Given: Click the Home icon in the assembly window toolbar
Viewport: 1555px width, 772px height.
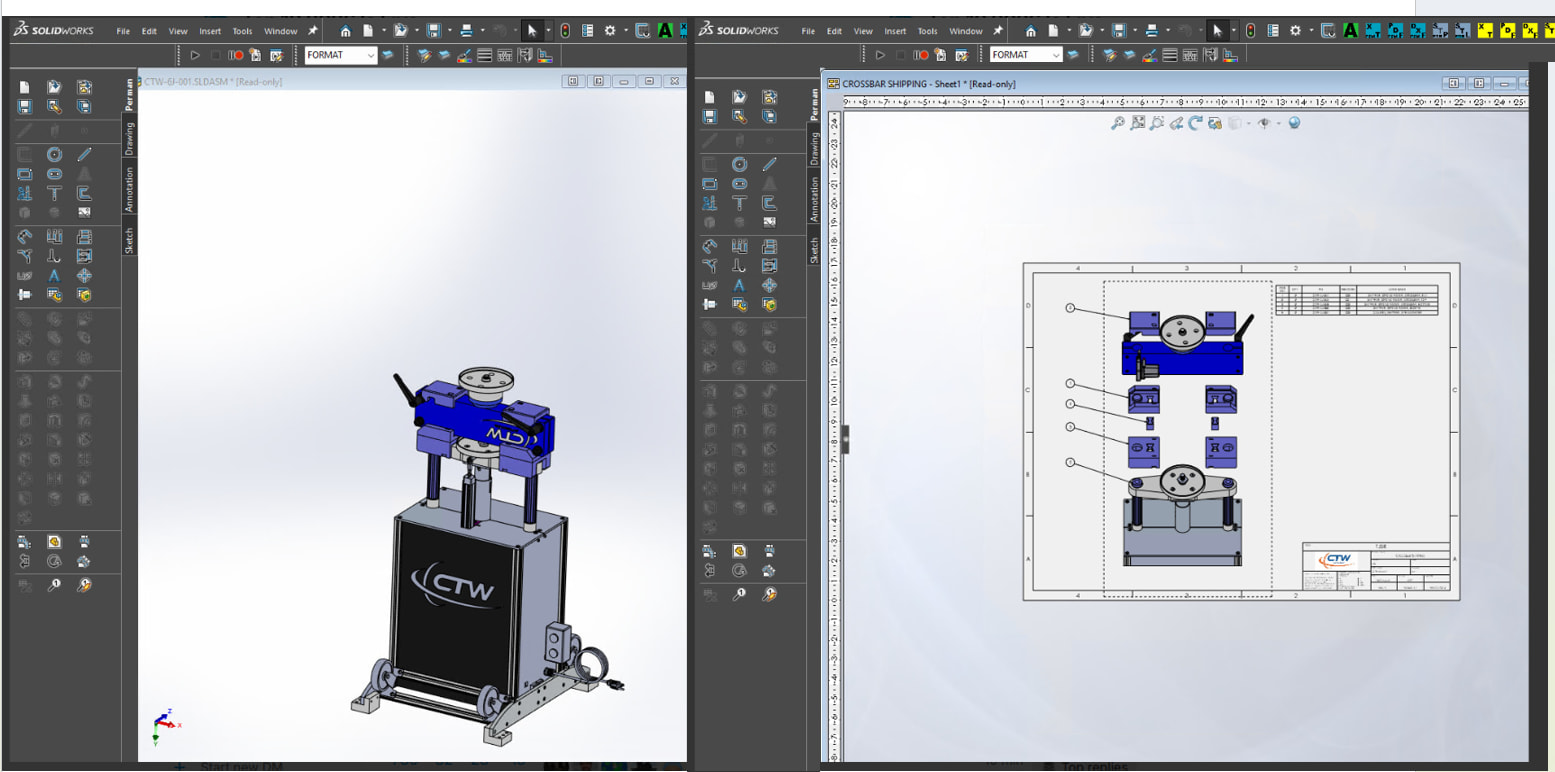Looking at the screenshot, I should tap(345, 31).
